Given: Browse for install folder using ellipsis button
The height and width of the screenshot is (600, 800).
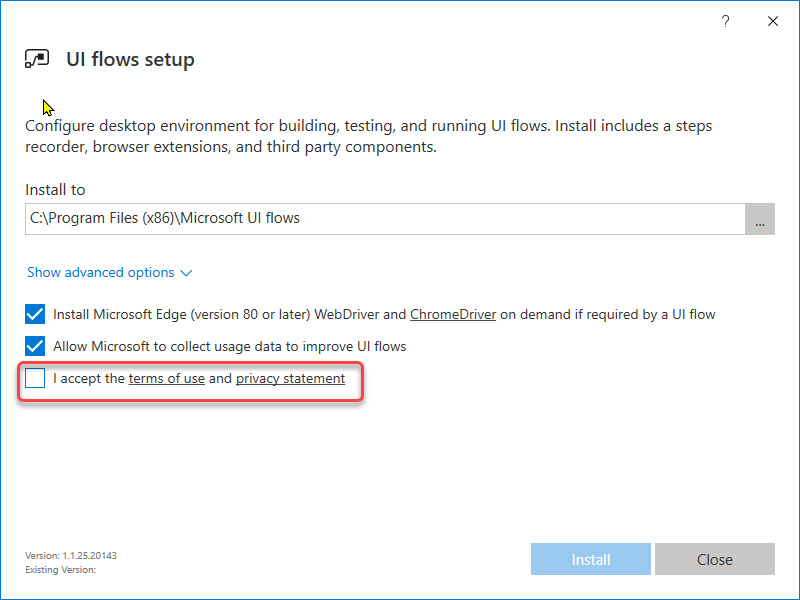Looking at the screenshot, I should 760,219.
